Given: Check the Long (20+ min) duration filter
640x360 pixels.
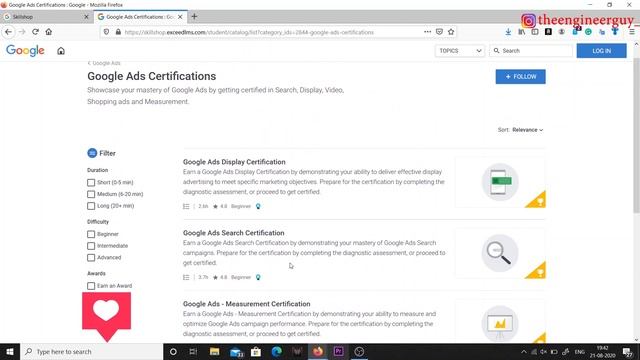Looking at the screenshot, I should coord(91,206).
